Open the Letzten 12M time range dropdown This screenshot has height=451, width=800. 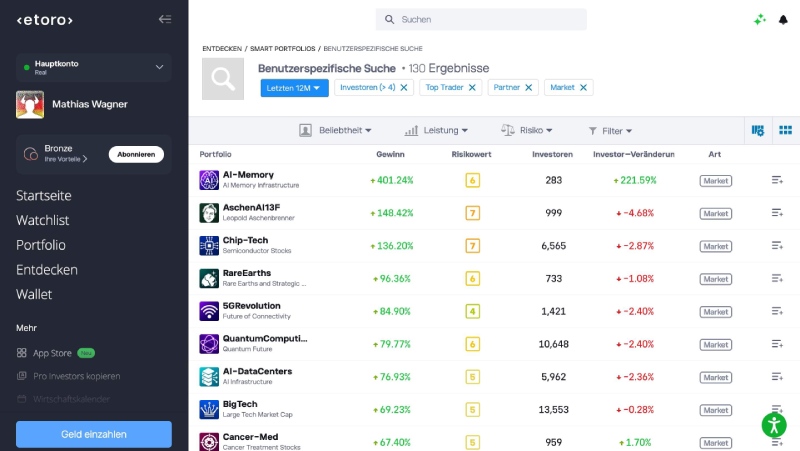[x=294, y=88]
